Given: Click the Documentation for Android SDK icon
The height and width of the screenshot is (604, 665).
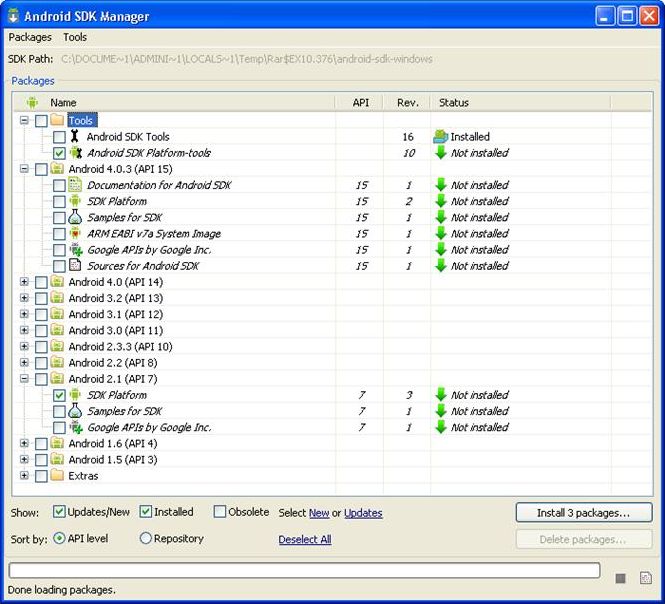Looking at the screenshot, I should [x=75, y=185].
